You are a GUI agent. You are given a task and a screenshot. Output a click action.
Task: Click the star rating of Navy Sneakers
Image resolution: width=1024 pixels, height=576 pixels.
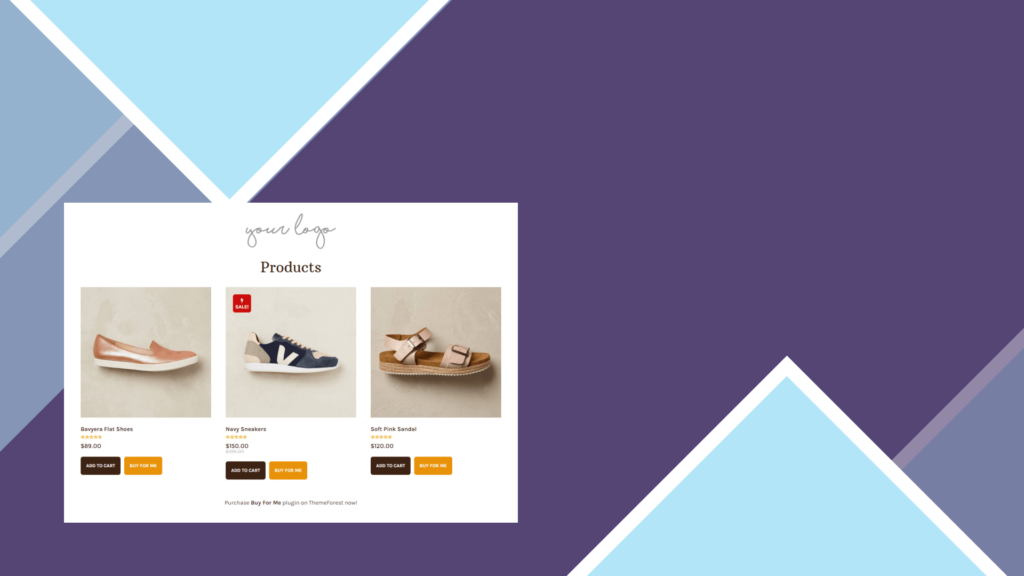tap(236, 437)
